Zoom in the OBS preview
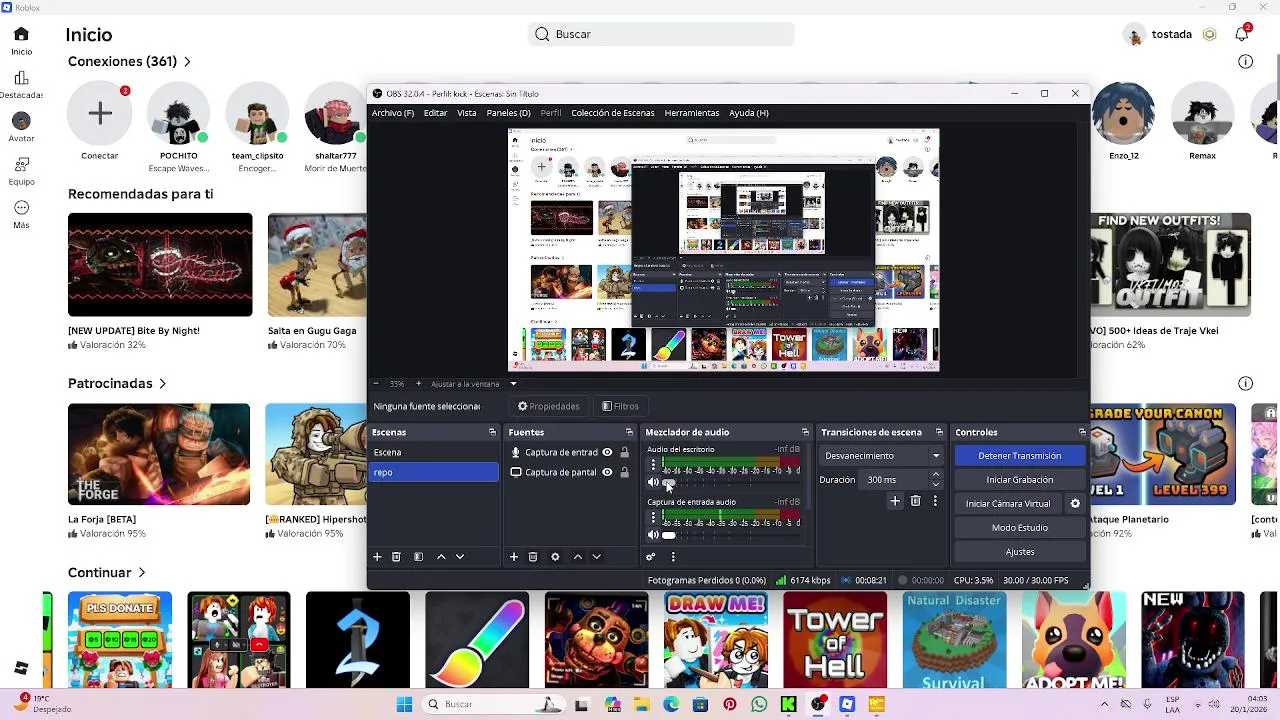Image resolution: width=1280 pixels, height=720 pixels. point(418,384)
